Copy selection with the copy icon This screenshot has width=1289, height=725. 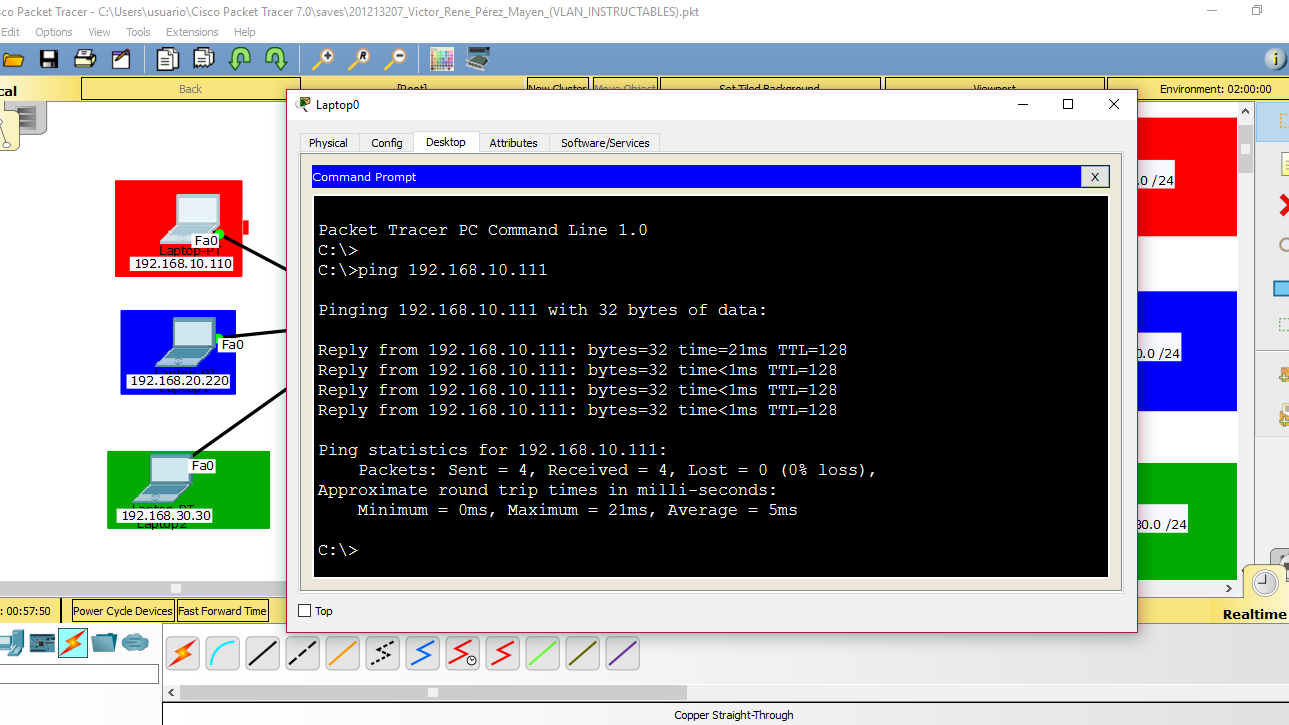168,59
